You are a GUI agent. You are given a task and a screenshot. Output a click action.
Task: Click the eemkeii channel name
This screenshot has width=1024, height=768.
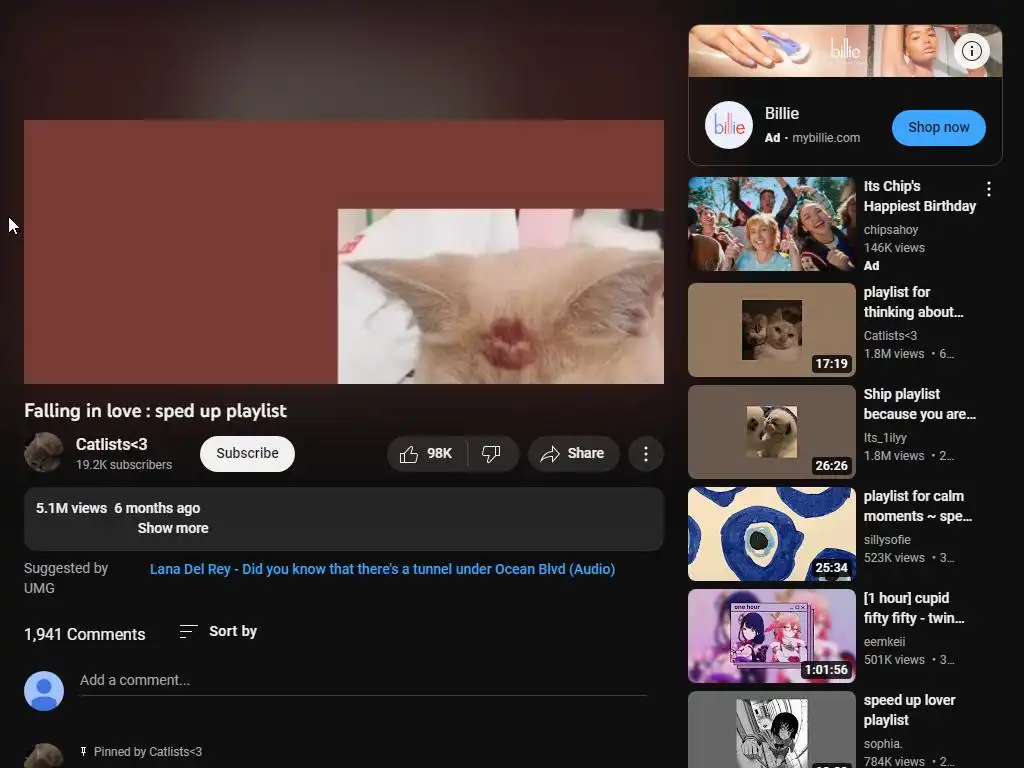coord(884,641)
